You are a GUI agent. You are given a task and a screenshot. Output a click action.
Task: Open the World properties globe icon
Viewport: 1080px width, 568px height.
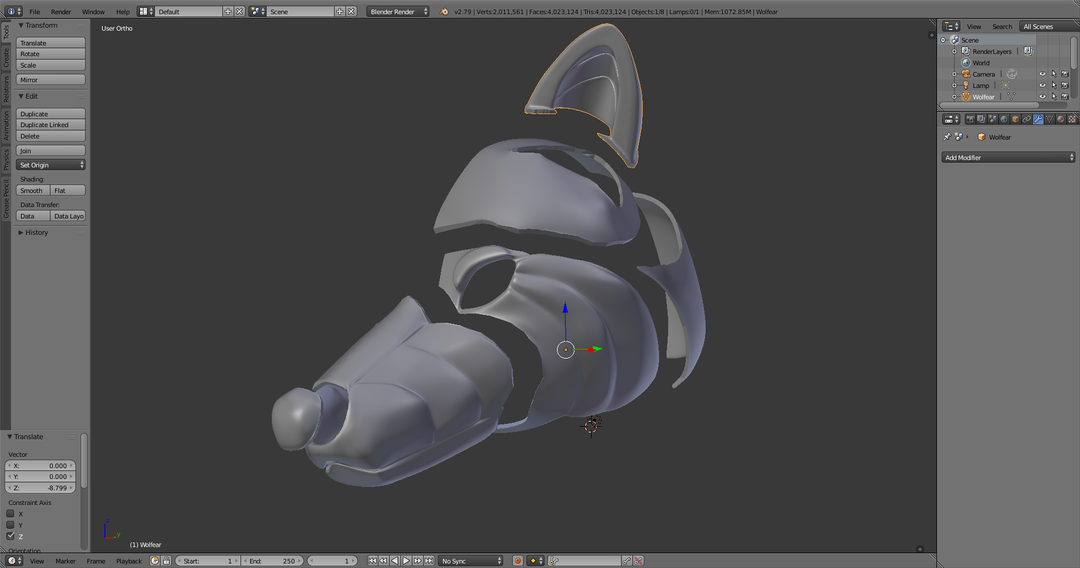[1004, 119]
